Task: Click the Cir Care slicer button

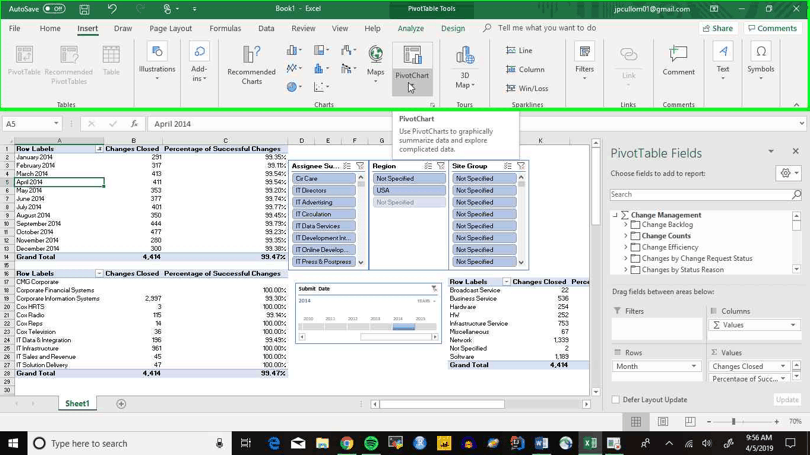Action: 324,178
